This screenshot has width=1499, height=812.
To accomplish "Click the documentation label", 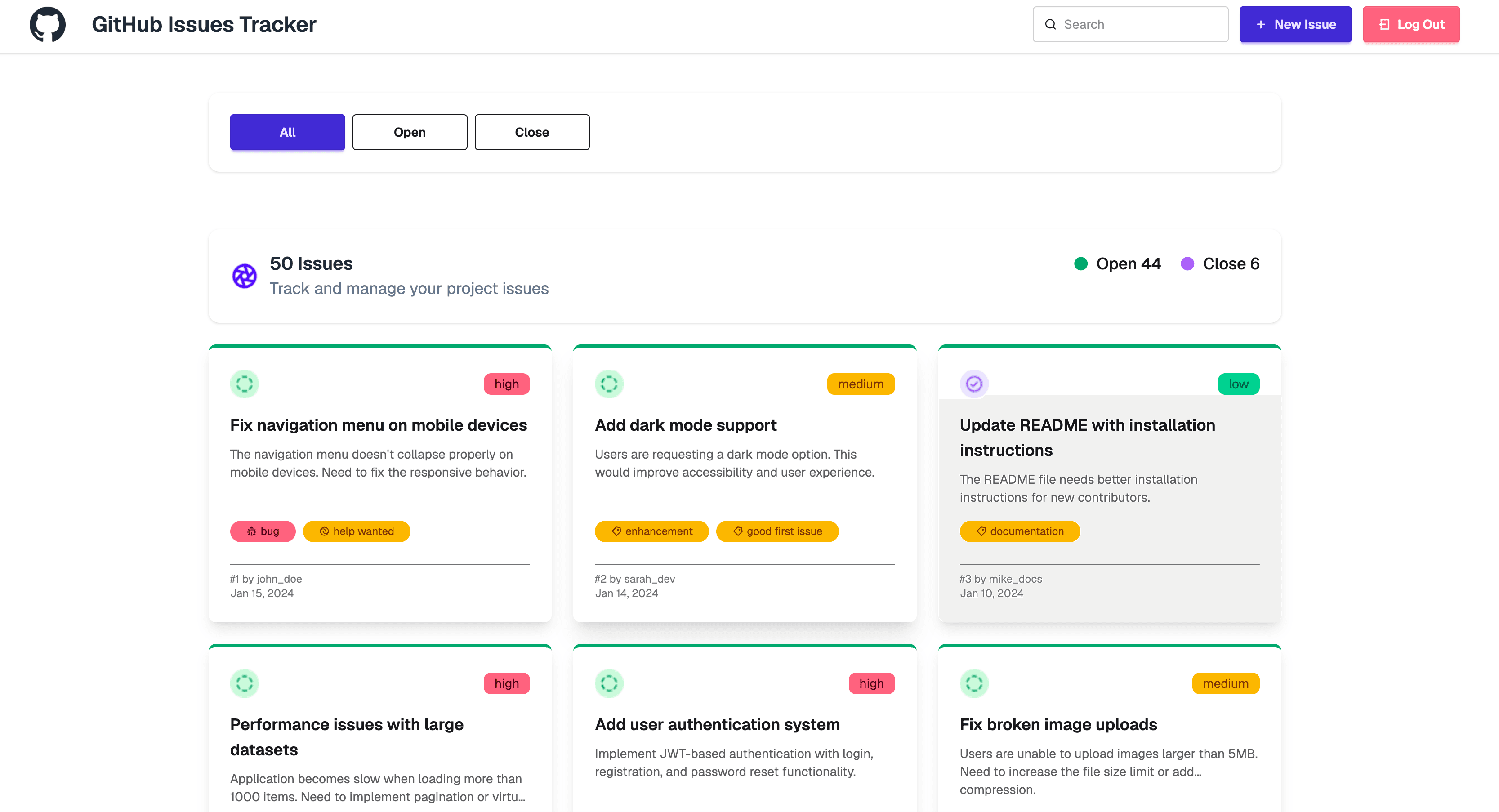I will point(1020,531).
